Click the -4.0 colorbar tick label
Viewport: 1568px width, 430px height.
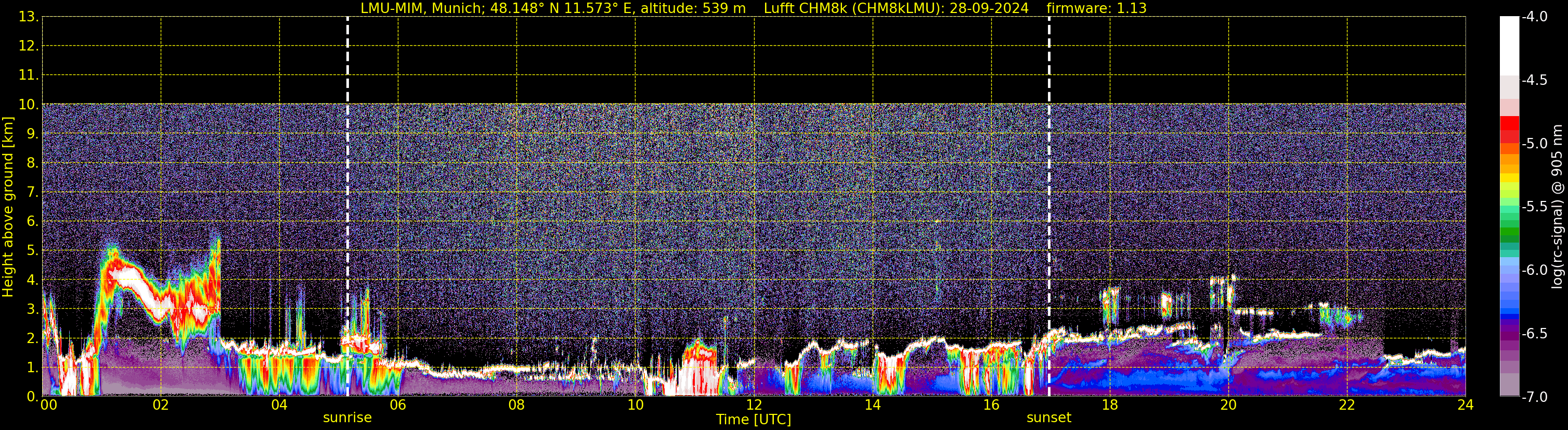1534,17
